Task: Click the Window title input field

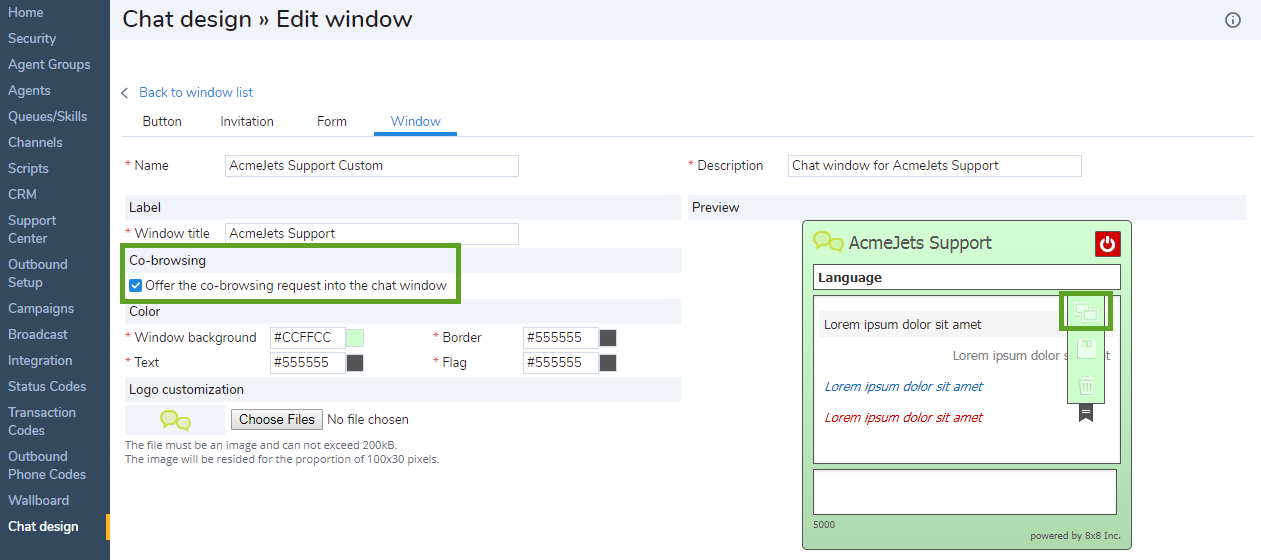Action: [372, 234]
